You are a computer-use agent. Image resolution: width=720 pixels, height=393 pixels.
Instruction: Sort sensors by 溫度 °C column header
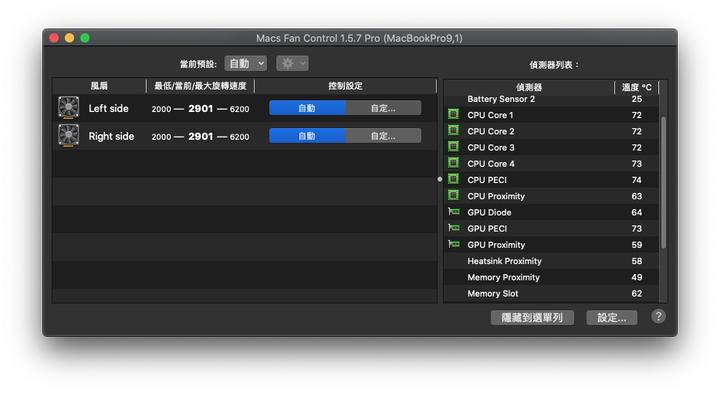click(636, 87)
